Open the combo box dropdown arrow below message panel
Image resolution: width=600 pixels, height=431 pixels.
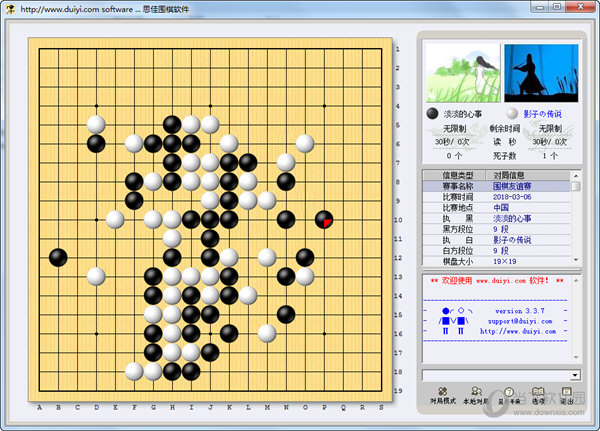[x=575, y=375]
